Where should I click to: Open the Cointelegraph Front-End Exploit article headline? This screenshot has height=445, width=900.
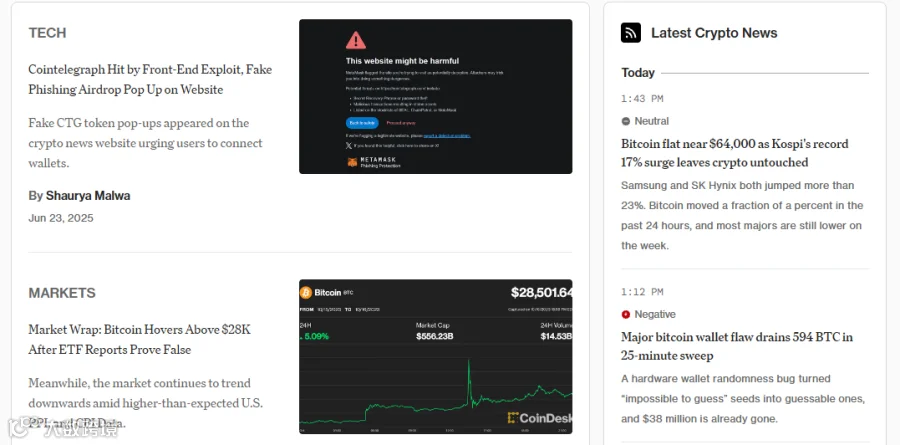pos(150,79)
